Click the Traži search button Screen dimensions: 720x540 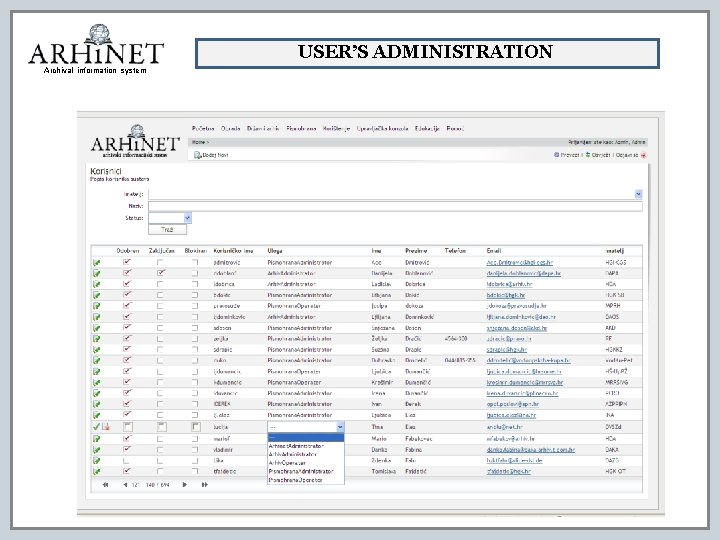tap(167, 230)
